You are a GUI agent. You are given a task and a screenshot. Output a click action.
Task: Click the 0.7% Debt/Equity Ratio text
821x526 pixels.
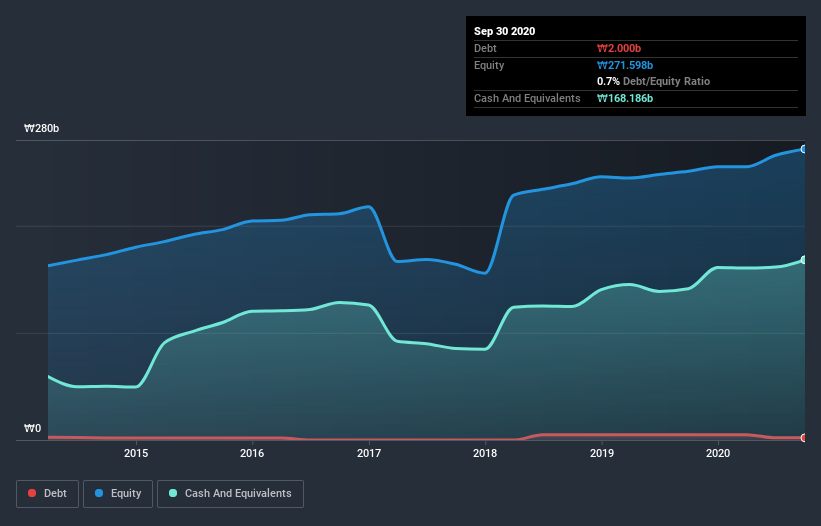(653, 81)
